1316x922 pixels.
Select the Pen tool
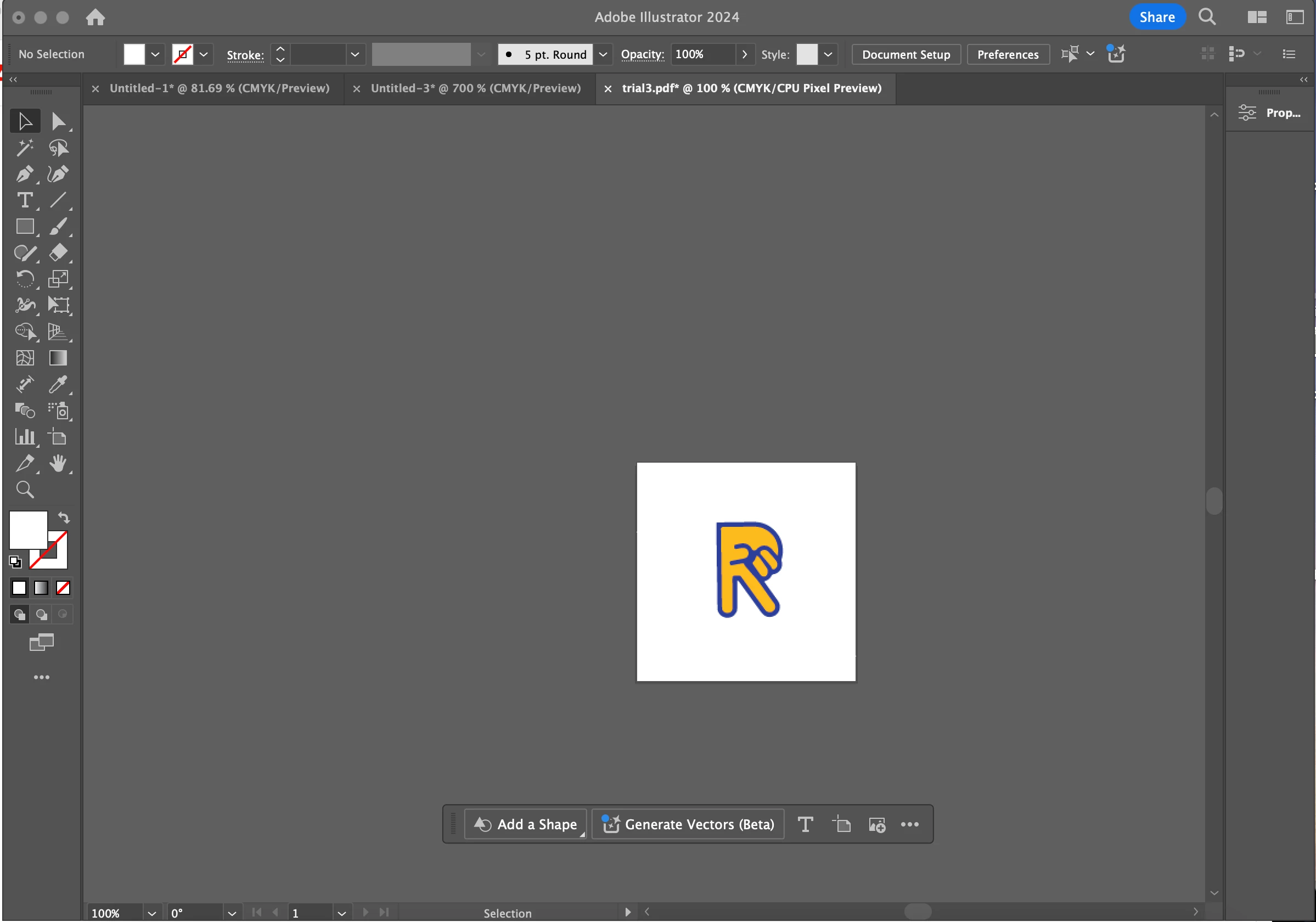[x=24, y=174]
